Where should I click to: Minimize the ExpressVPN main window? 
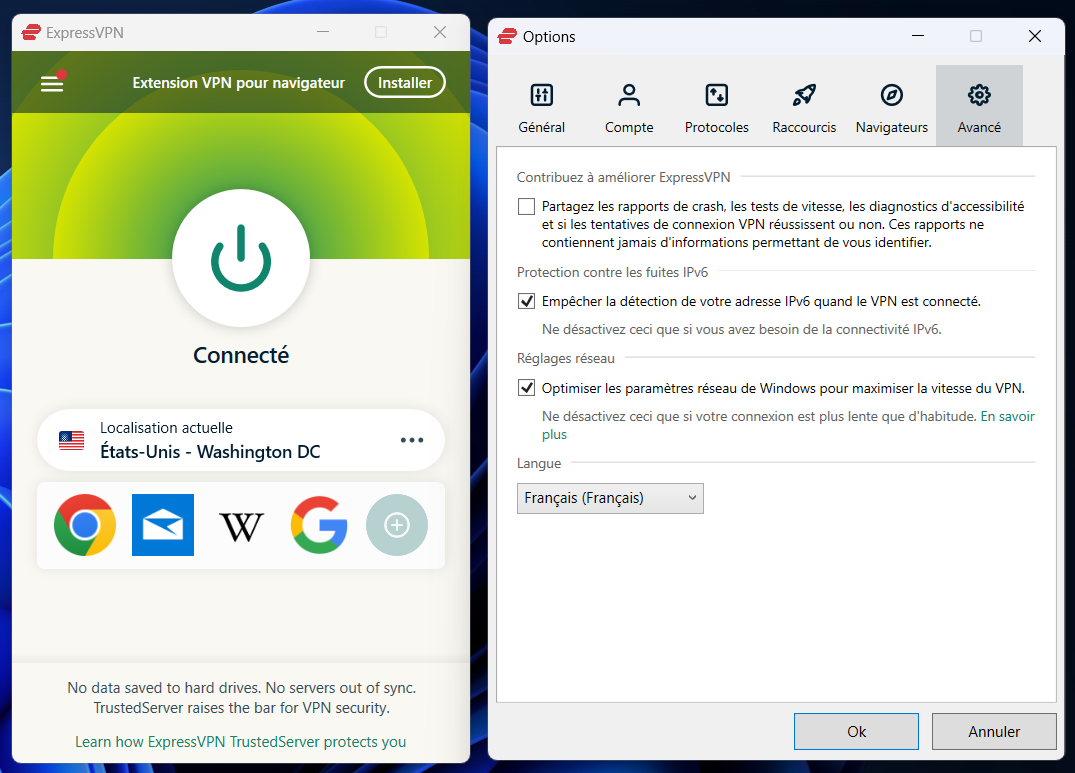tap(323, 32)
